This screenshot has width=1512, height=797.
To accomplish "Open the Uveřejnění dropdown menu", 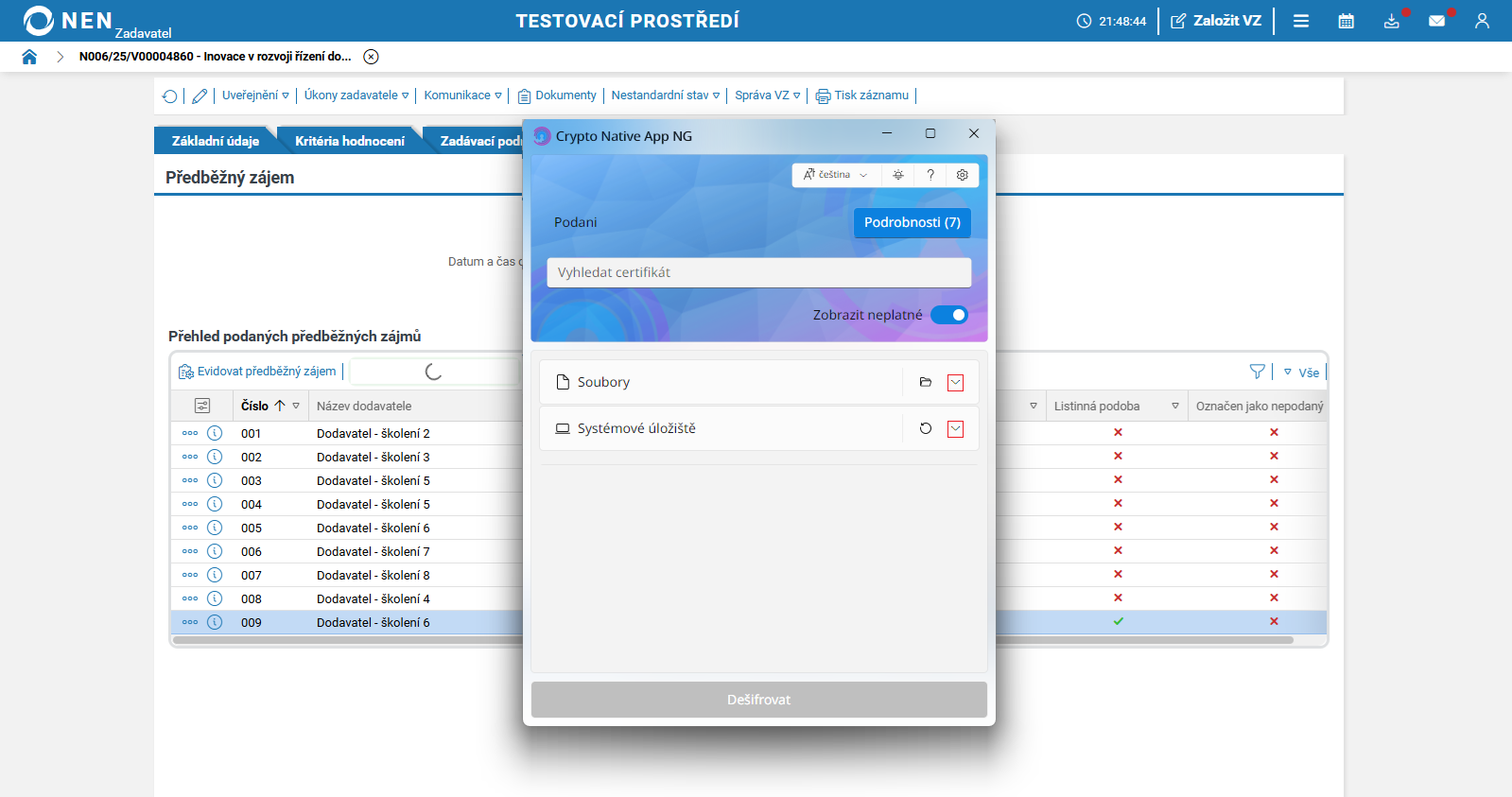I will point(255,95).
